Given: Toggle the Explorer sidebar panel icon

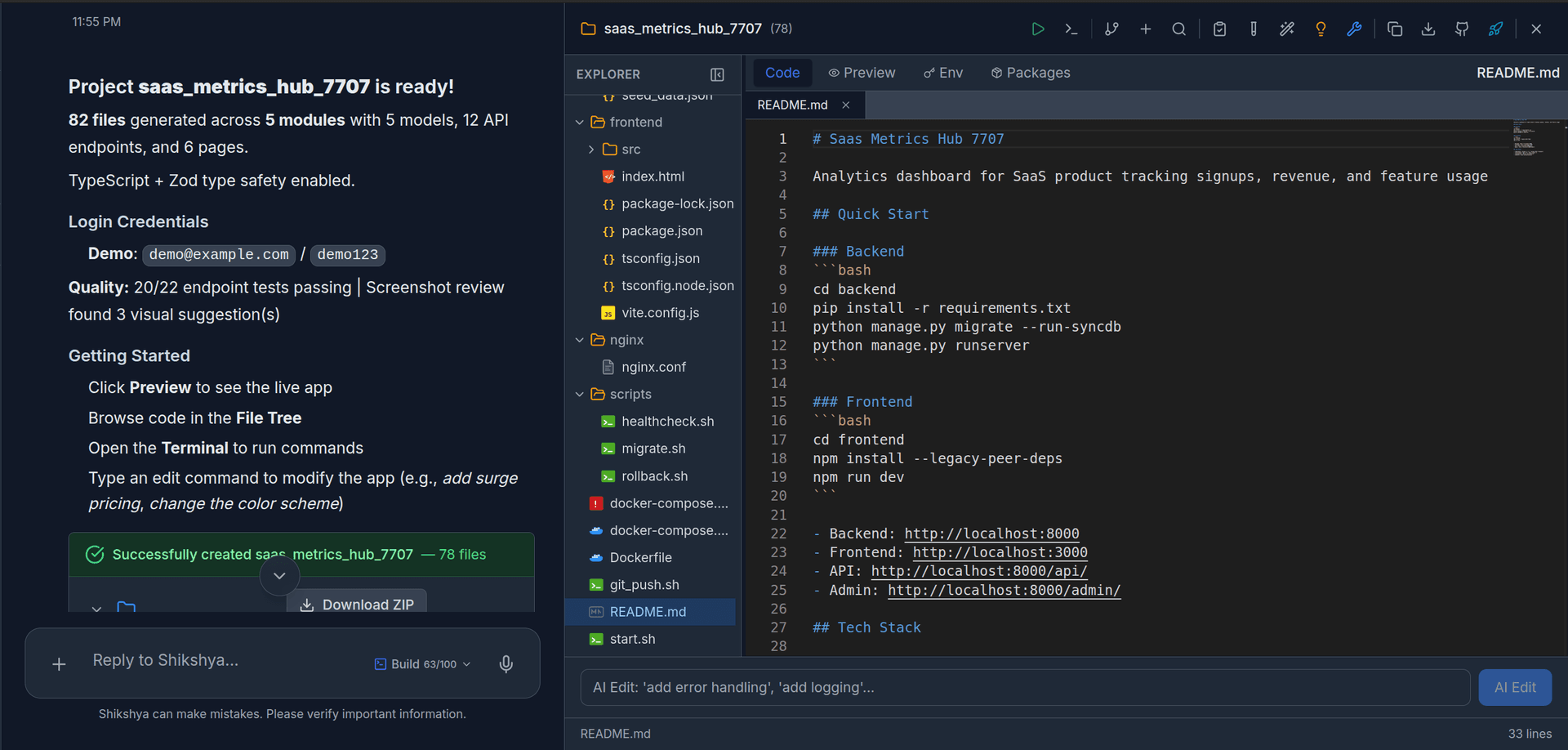Looking at the screenshot, I should (717, 74).
